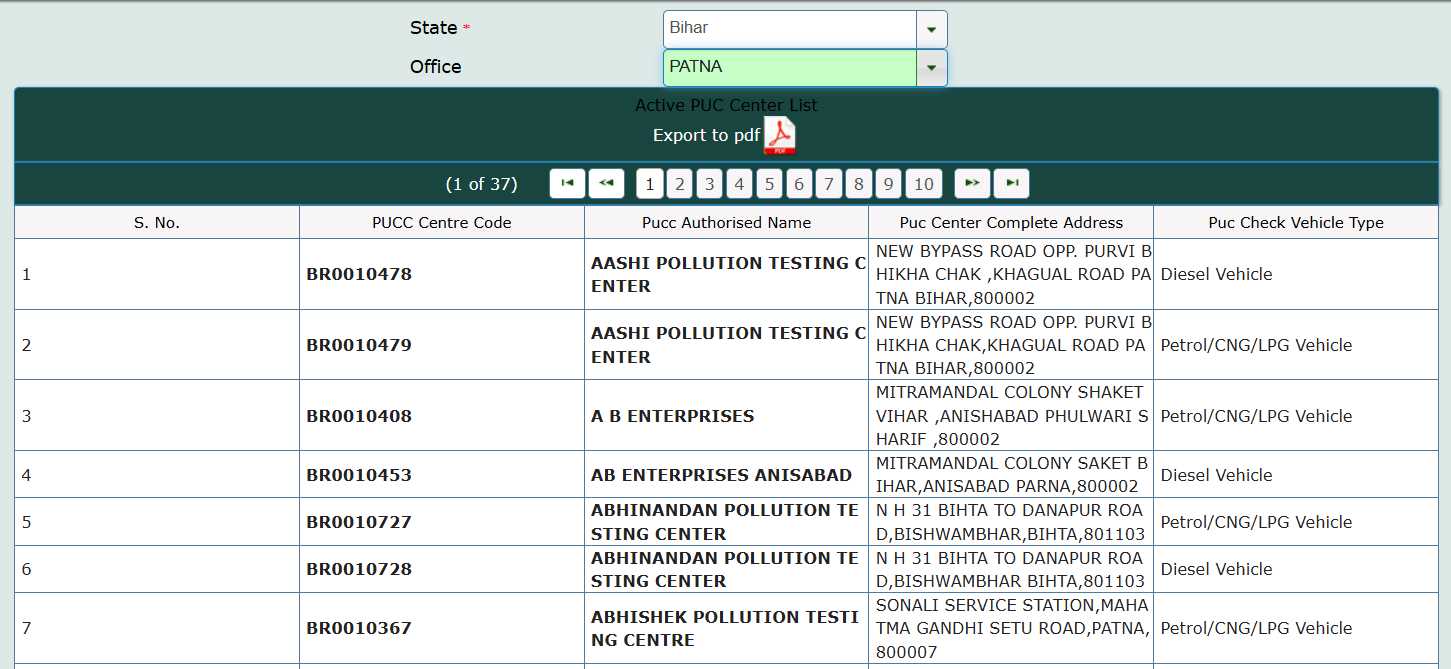Select the A B ENTERPRISES name cell
Image resolution: width=1451 pixels, height=669 pixels.
click(x=727, y=416)
